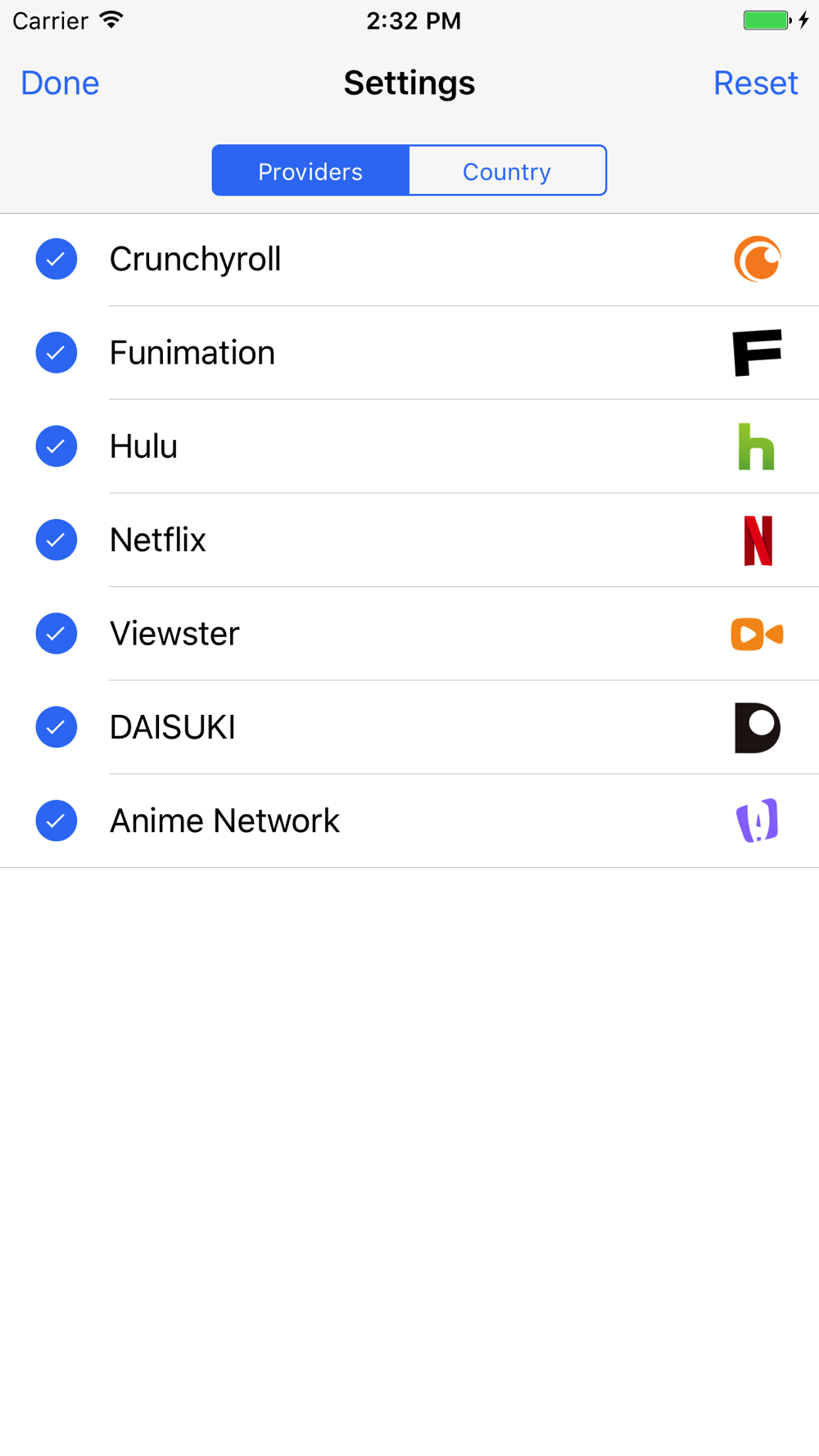Tap the battery icon in status bar
Screen dimensions: 819x1456
(x=767, y=20)
